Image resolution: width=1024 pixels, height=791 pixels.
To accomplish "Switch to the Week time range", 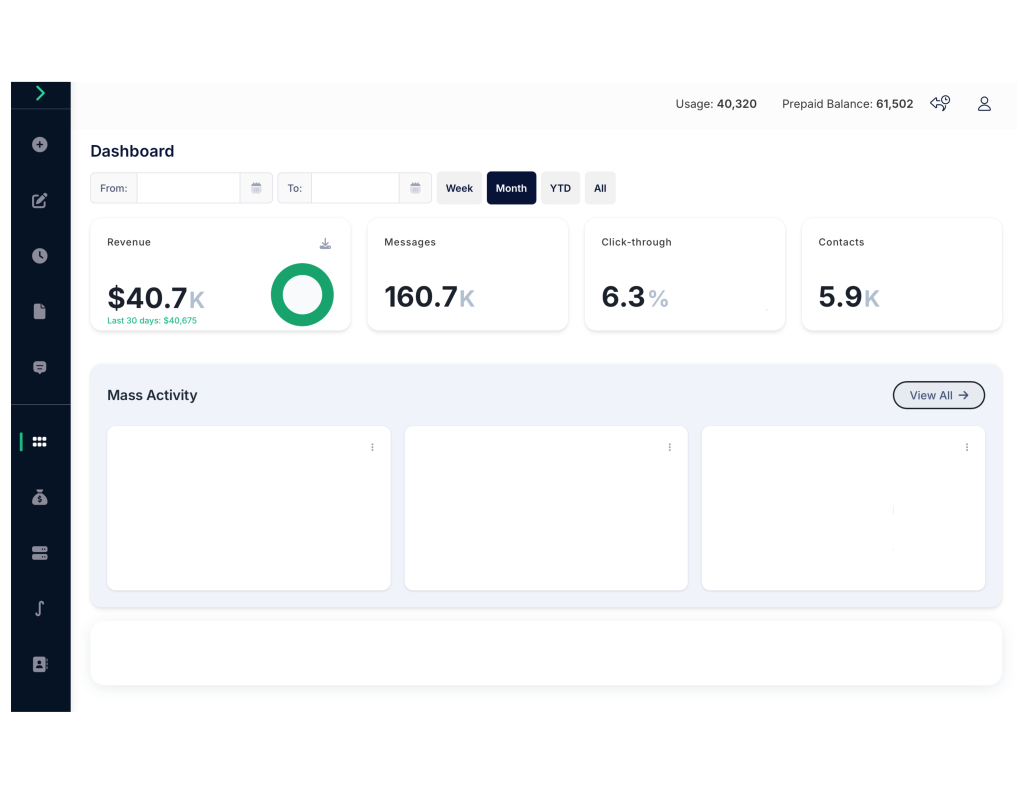I will [x=459, y=188].
